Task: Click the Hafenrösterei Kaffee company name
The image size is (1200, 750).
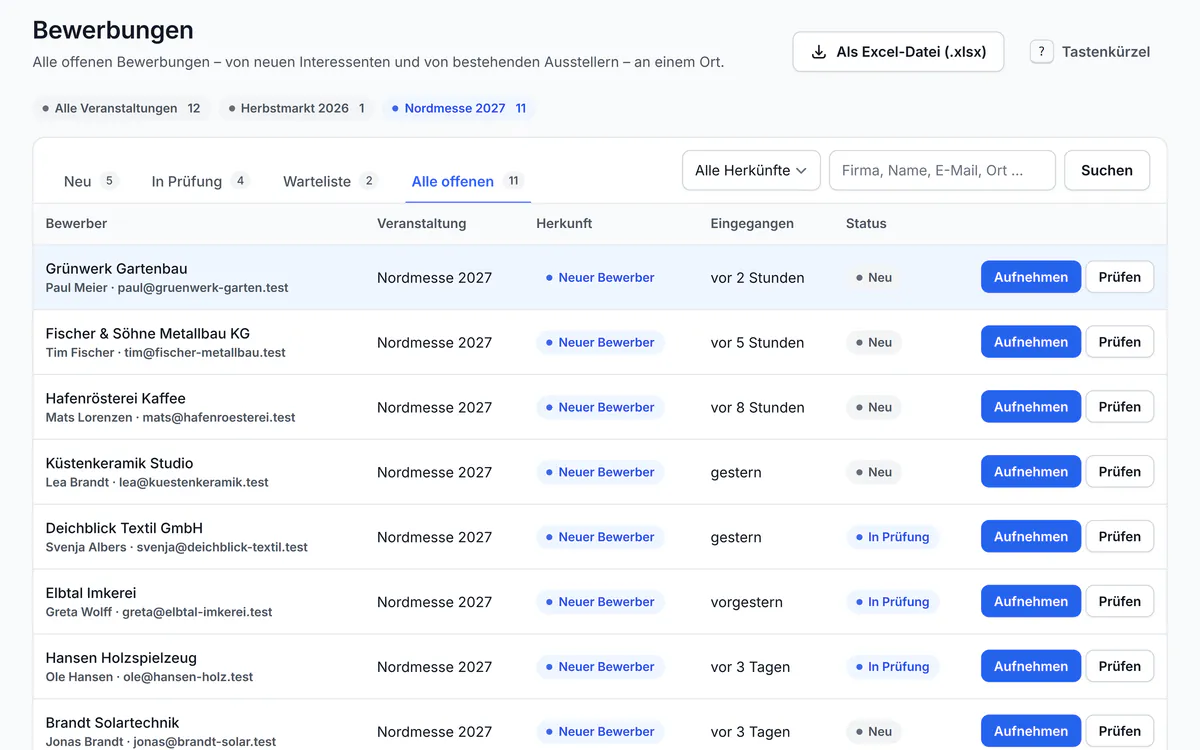Action: click(115, 398)
